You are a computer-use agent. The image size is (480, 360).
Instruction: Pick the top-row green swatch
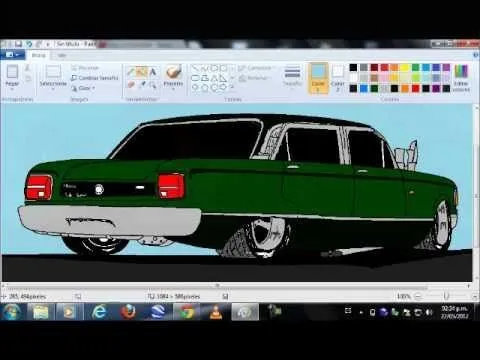(415, 68)
